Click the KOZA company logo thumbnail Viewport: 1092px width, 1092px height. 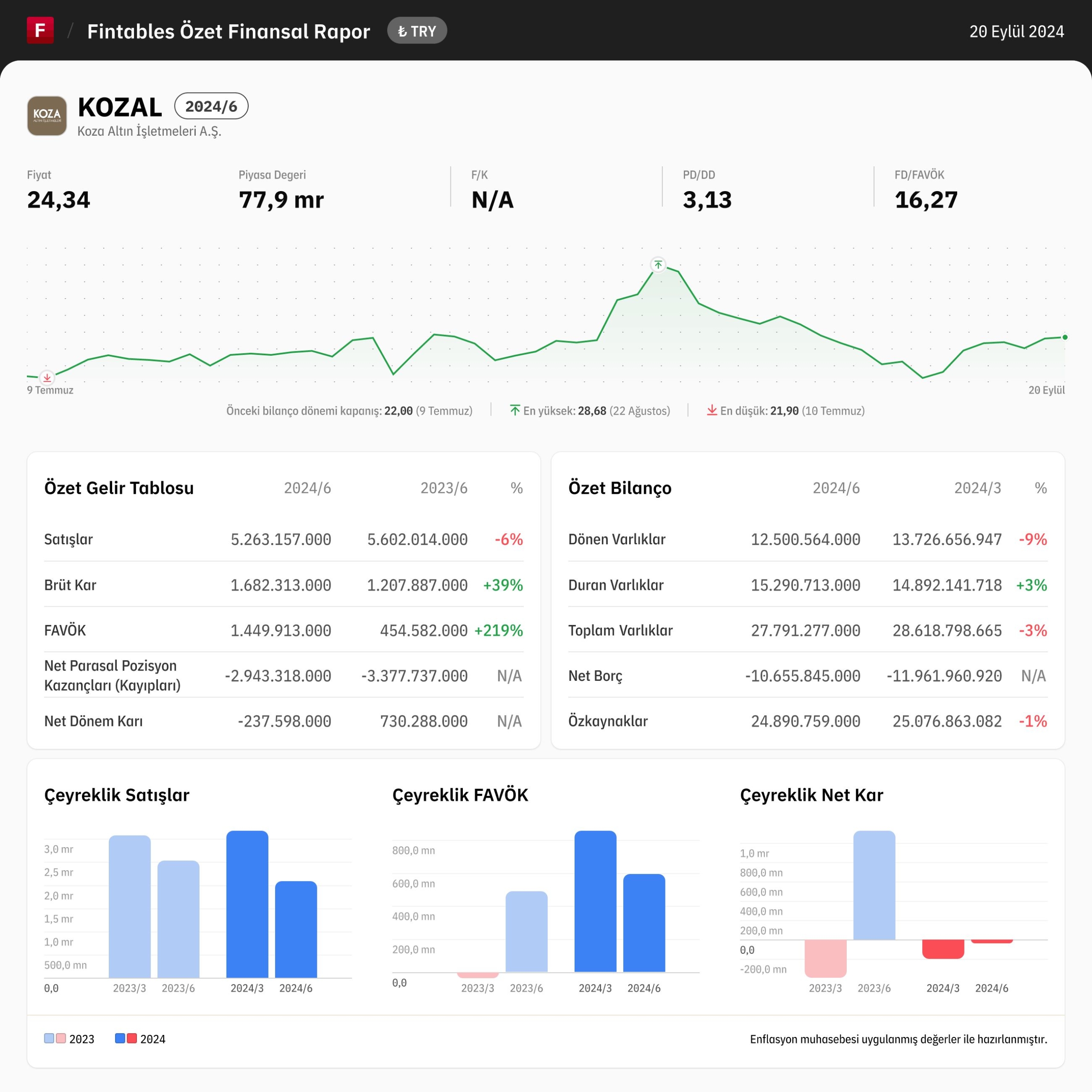point(47,116)
